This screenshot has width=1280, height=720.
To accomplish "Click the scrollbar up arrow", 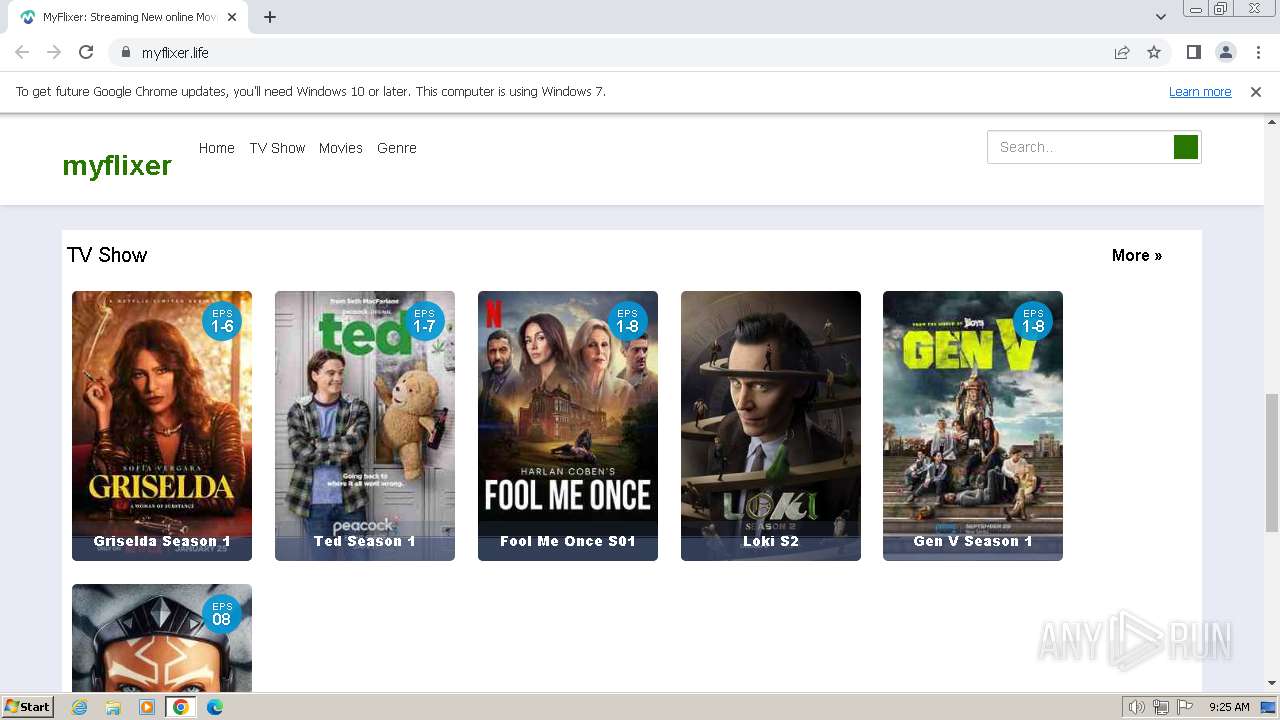I will pos(1271,122).
